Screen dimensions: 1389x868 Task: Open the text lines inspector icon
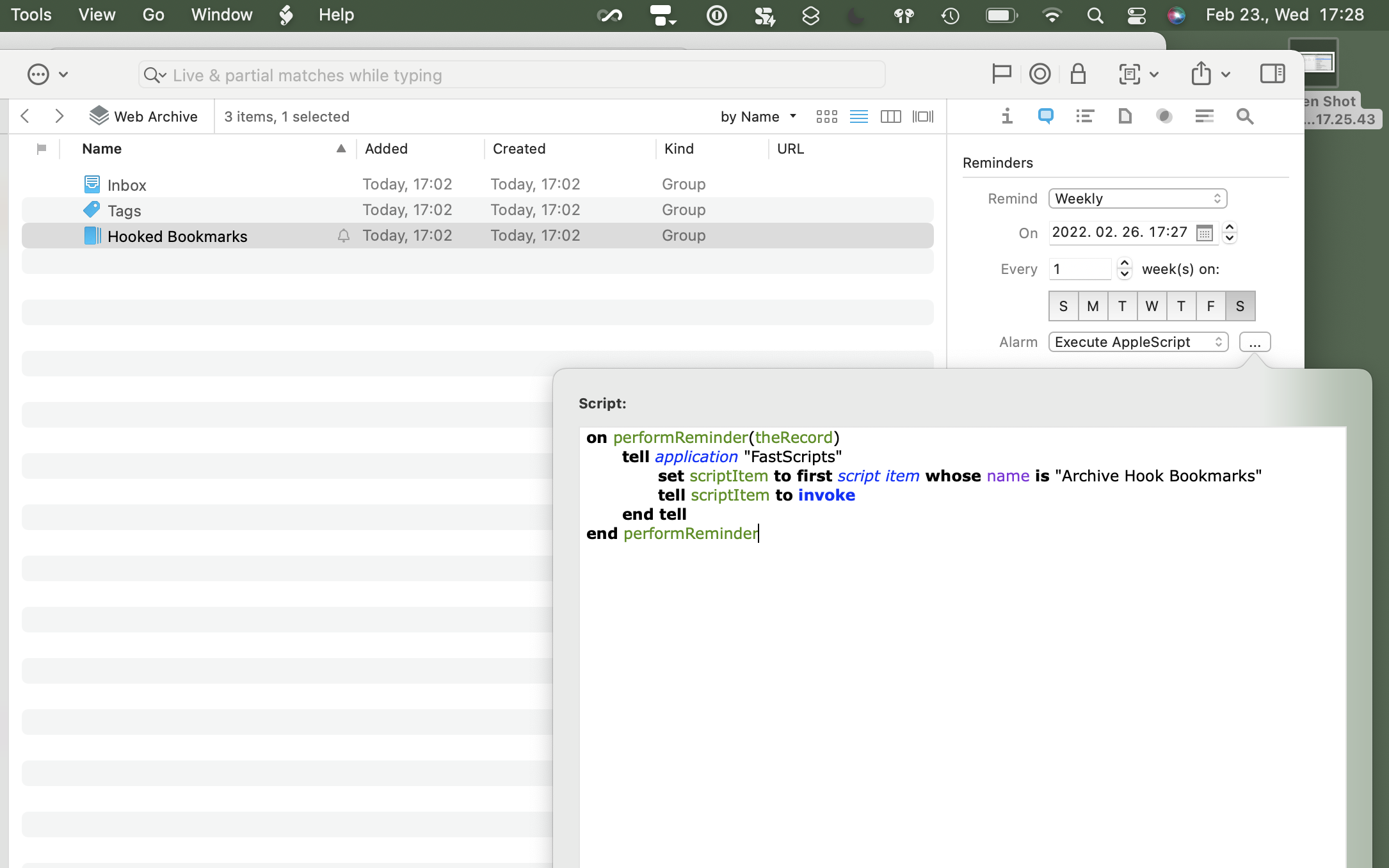tap(1205, 116)
